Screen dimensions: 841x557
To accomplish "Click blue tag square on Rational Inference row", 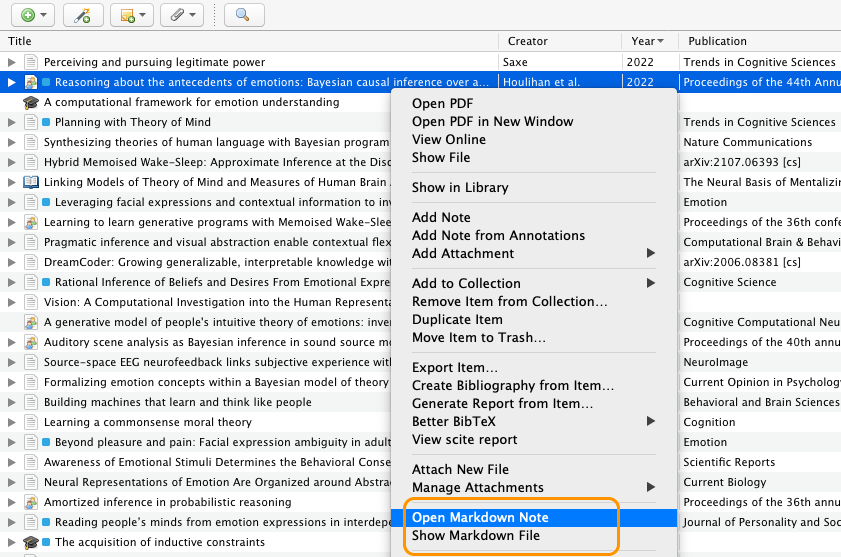I will pyautogui.click(x=46, y=282).
